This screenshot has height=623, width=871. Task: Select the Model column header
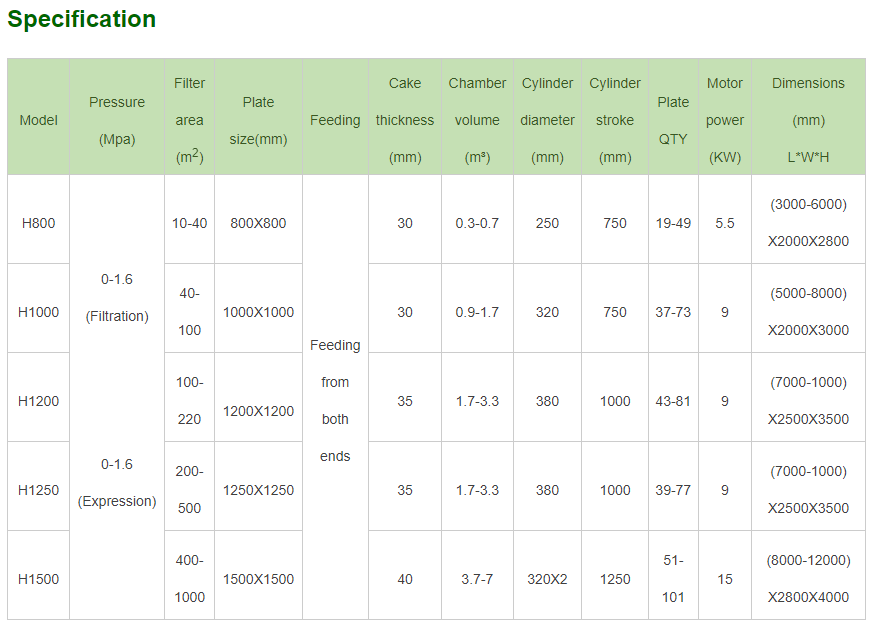pyautogui.click(x=39, y=120)
